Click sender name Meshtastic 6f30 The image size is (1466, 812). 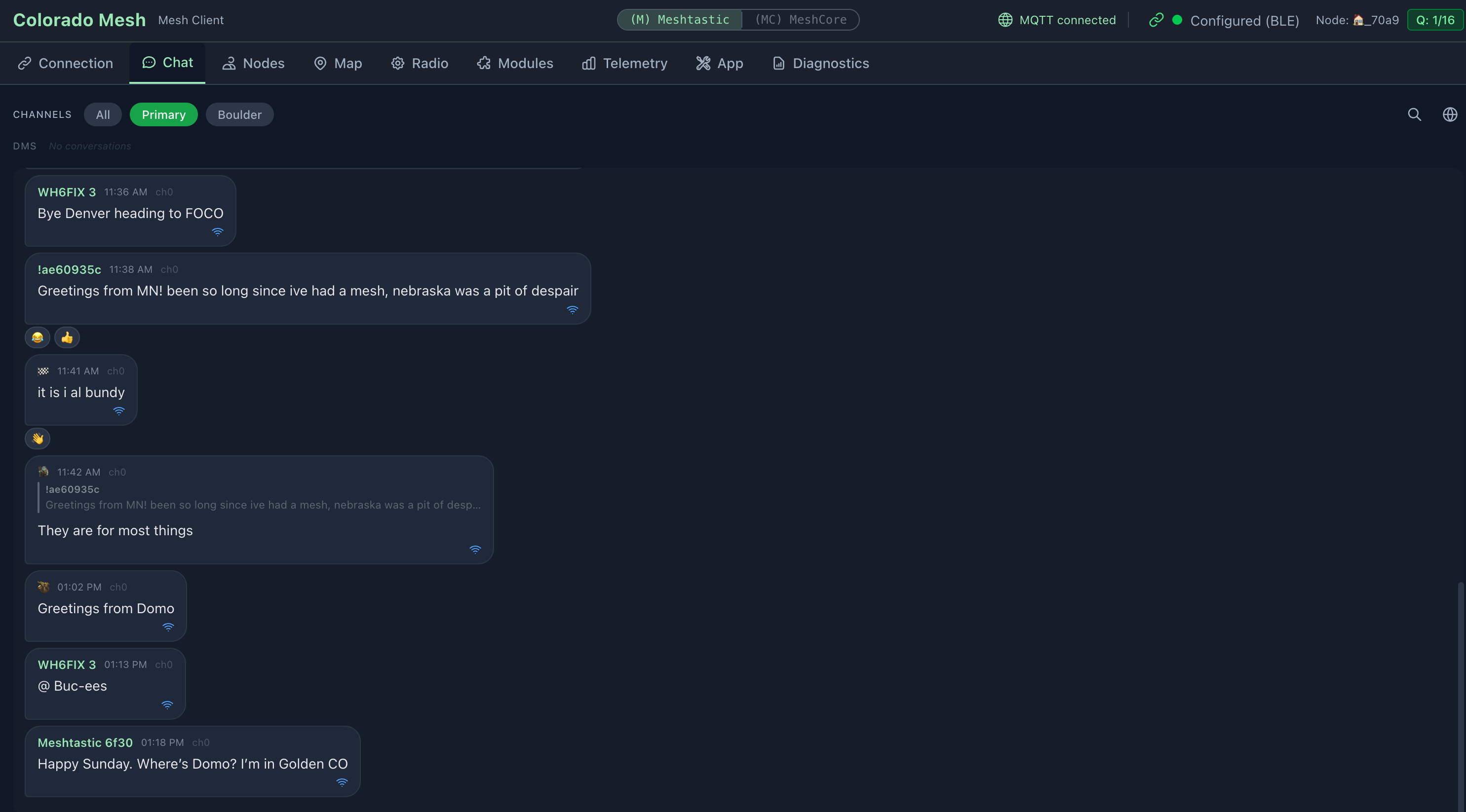click(x=85, y=742)
